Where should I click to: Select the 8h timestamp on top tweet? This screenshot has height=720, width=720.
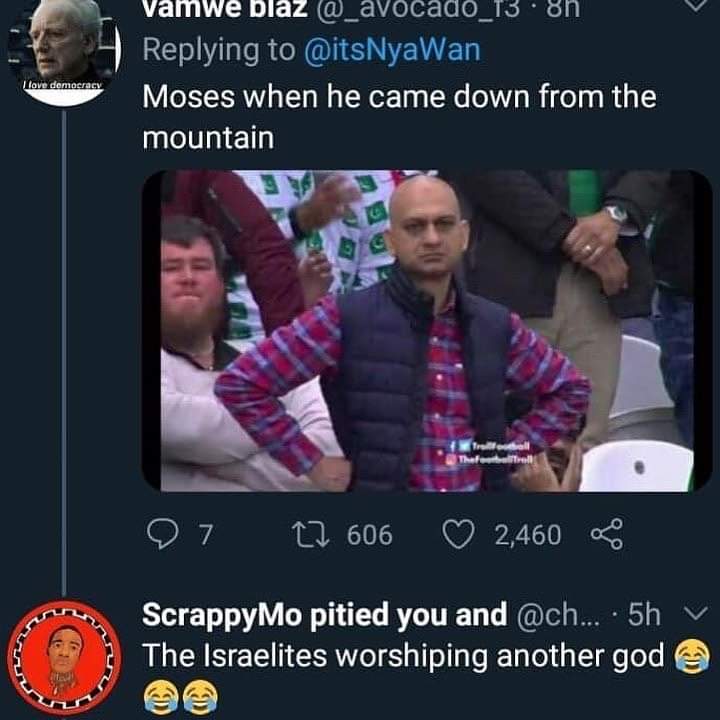(562, 9)
